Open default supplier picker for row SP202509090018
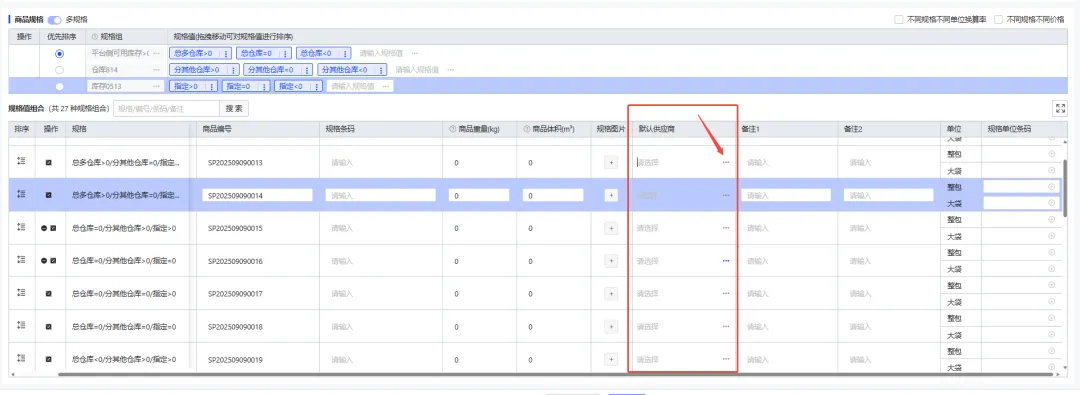 tap(726, 327)
